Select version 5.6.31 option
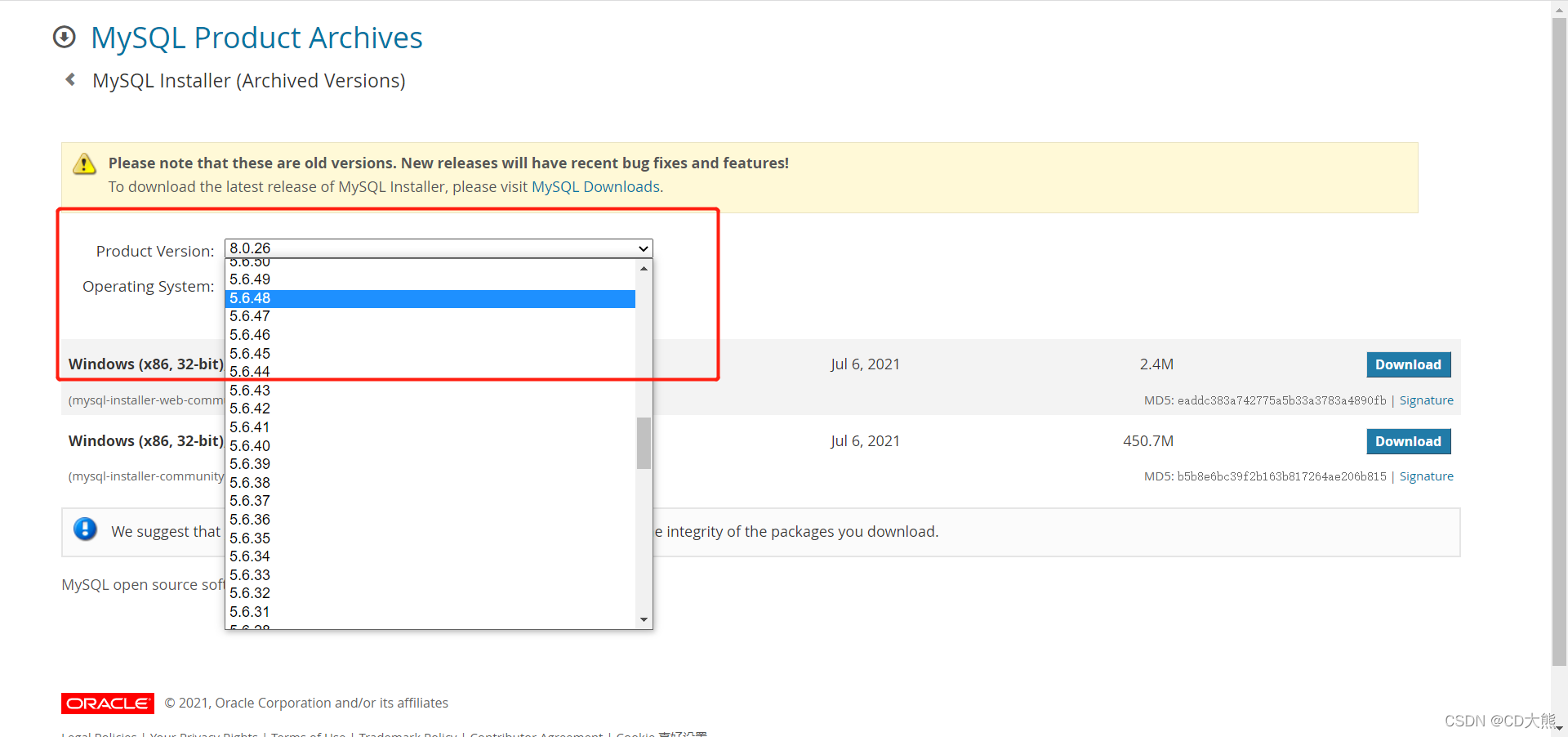1568x737 pixels. pyautogui.click(x=430, y=612)
